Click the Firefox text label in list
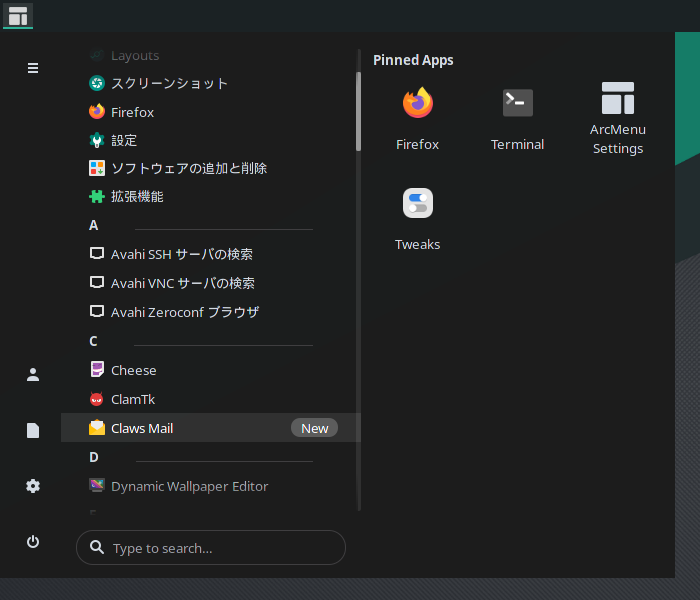Viewport: 700px width, 600px height. (132, 112)
